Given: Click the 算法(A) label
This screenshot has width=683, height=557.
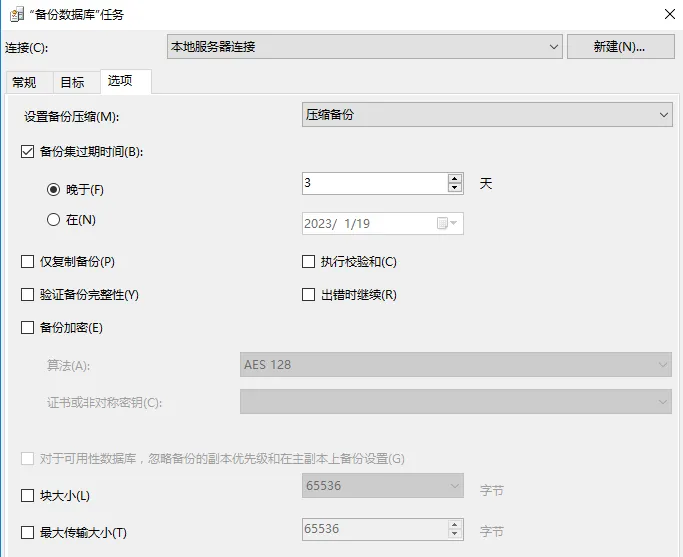Looking at the screenshot, I should (x=68, y=365).
